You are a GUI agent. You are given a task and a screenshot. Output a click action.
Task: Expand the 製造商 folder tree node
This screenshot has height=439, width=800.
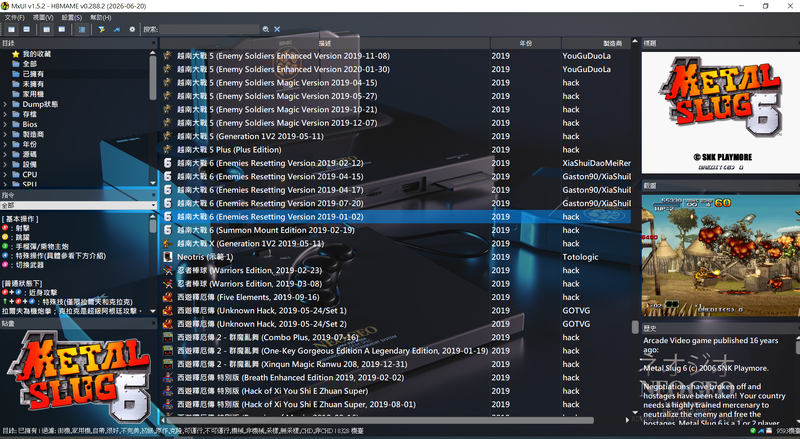pos(5,134)
